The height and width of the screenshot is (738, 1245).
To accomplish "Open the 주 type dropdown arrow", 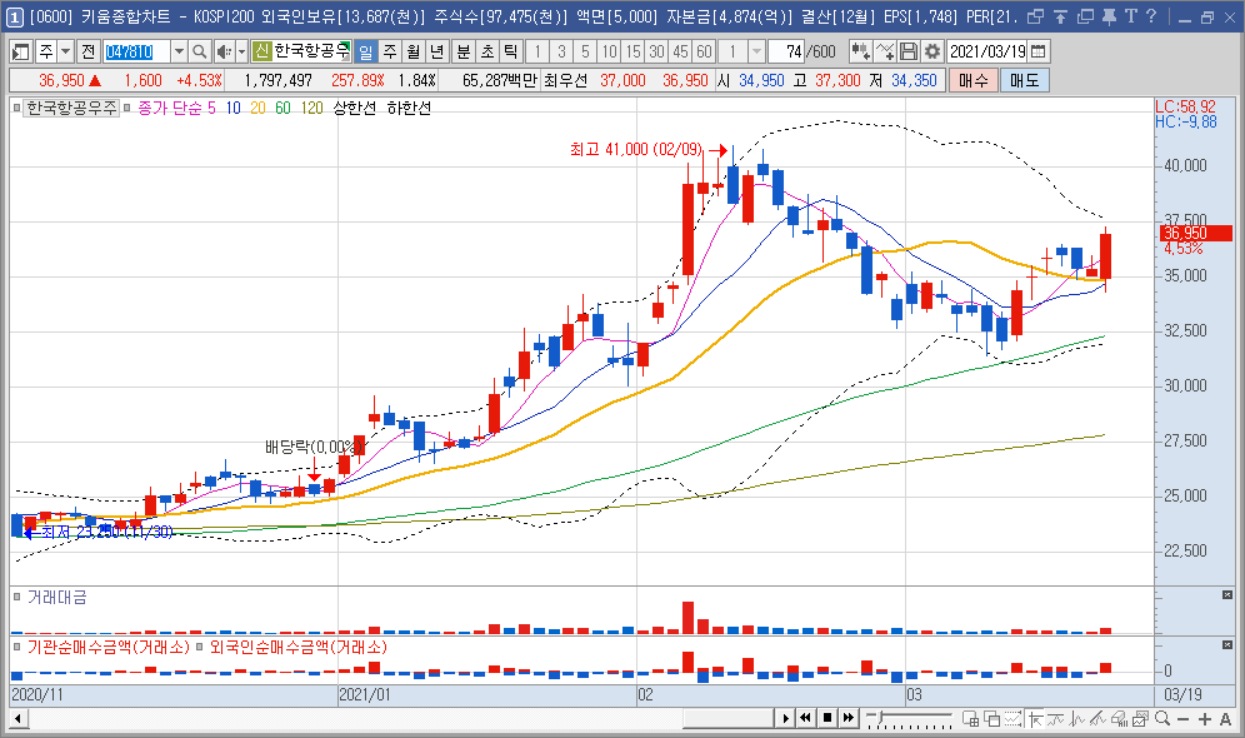I will (66, 52).
